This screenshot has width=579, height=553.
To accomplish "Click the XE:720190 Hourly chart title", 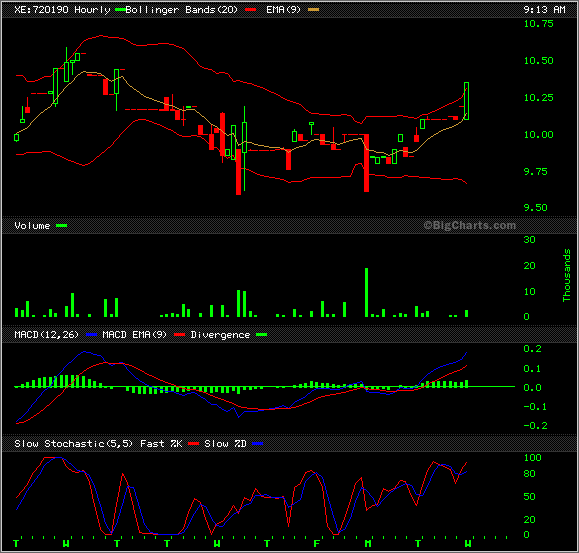I will (62, 10).
